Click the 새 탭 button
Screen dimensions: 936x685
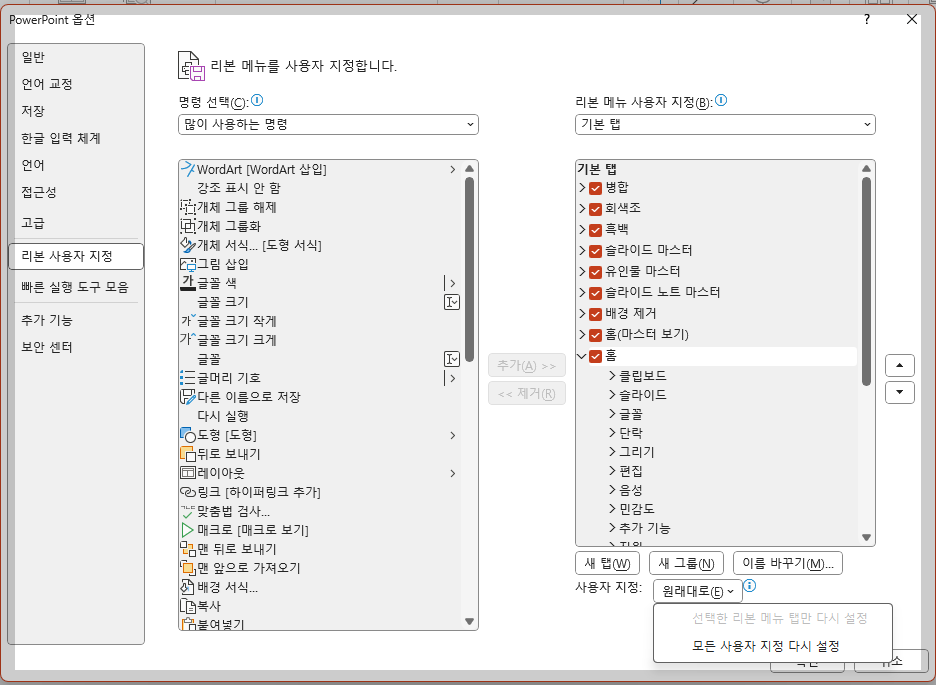tap(607, 563)
